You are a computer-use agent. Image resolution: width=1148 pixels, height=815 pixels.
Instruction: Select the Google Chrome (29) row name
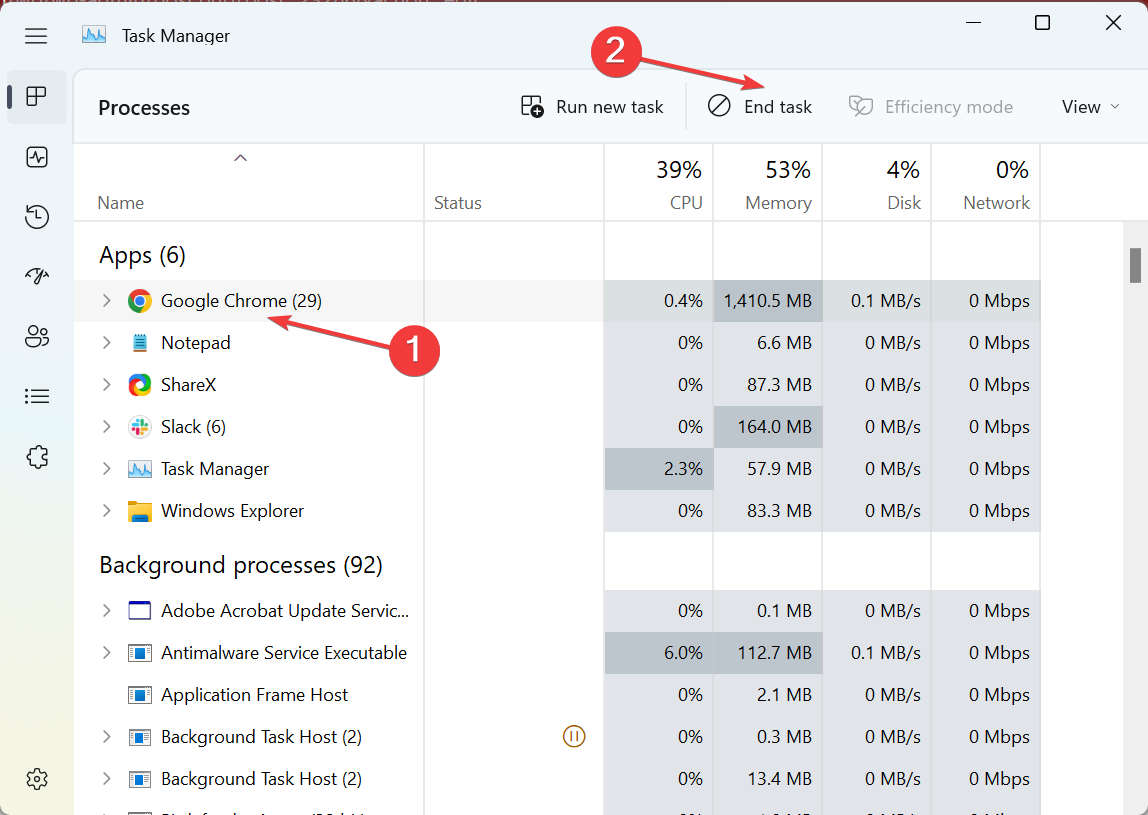(x=242, y=301)
